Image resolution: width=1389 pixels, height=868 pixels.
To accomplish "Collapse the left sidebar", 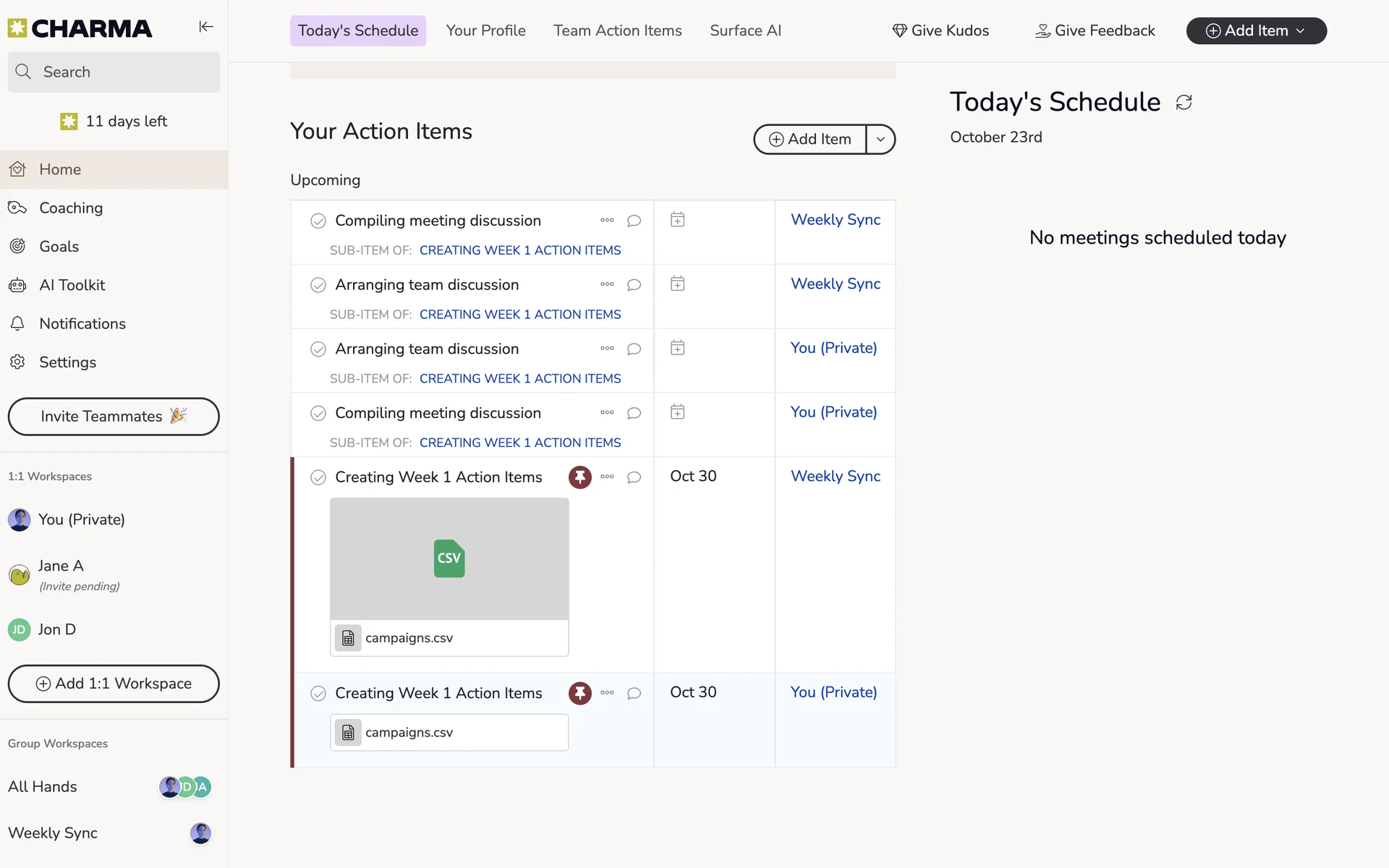I will pos(205,27).
